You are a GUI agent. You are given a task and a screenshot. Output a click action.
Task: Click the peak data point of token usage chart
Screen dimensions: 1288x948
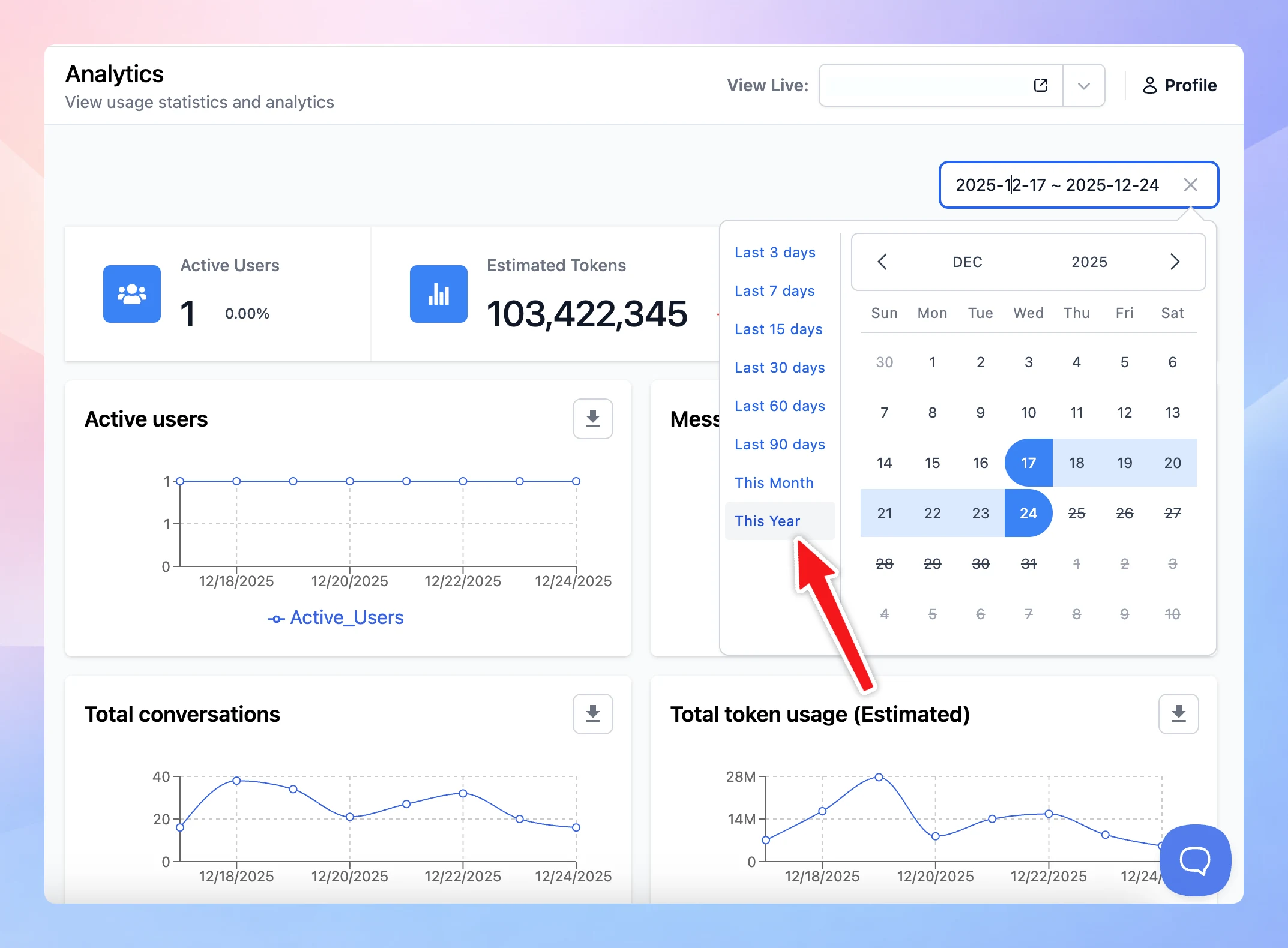click(x=879, y=777)
